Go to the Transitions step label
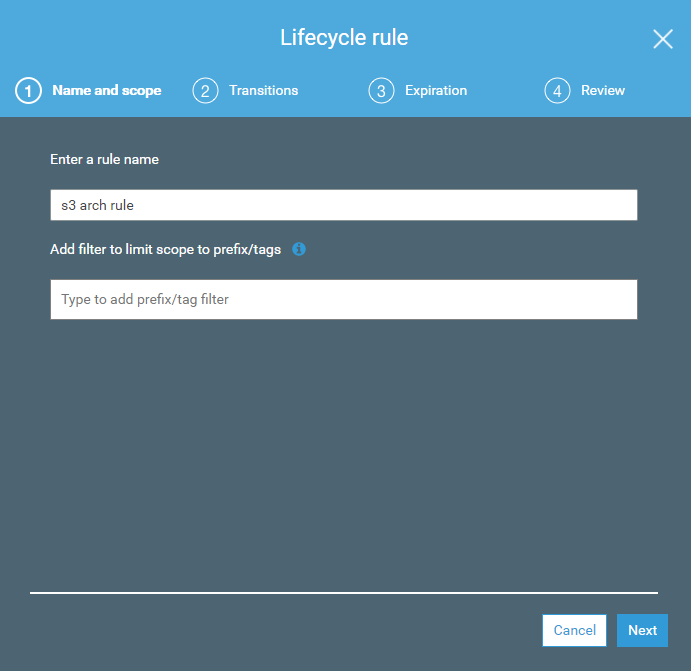691x671 pixels. [x=263, y=91]
